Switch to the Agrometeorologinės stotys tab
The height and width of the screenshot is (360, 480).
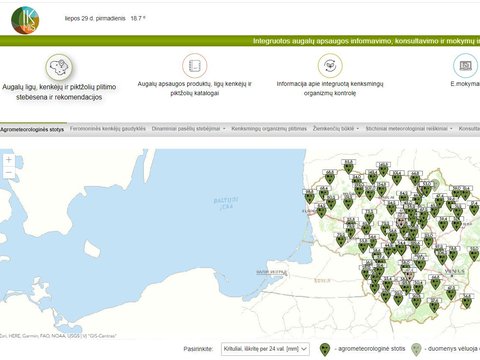pos(32,129)
